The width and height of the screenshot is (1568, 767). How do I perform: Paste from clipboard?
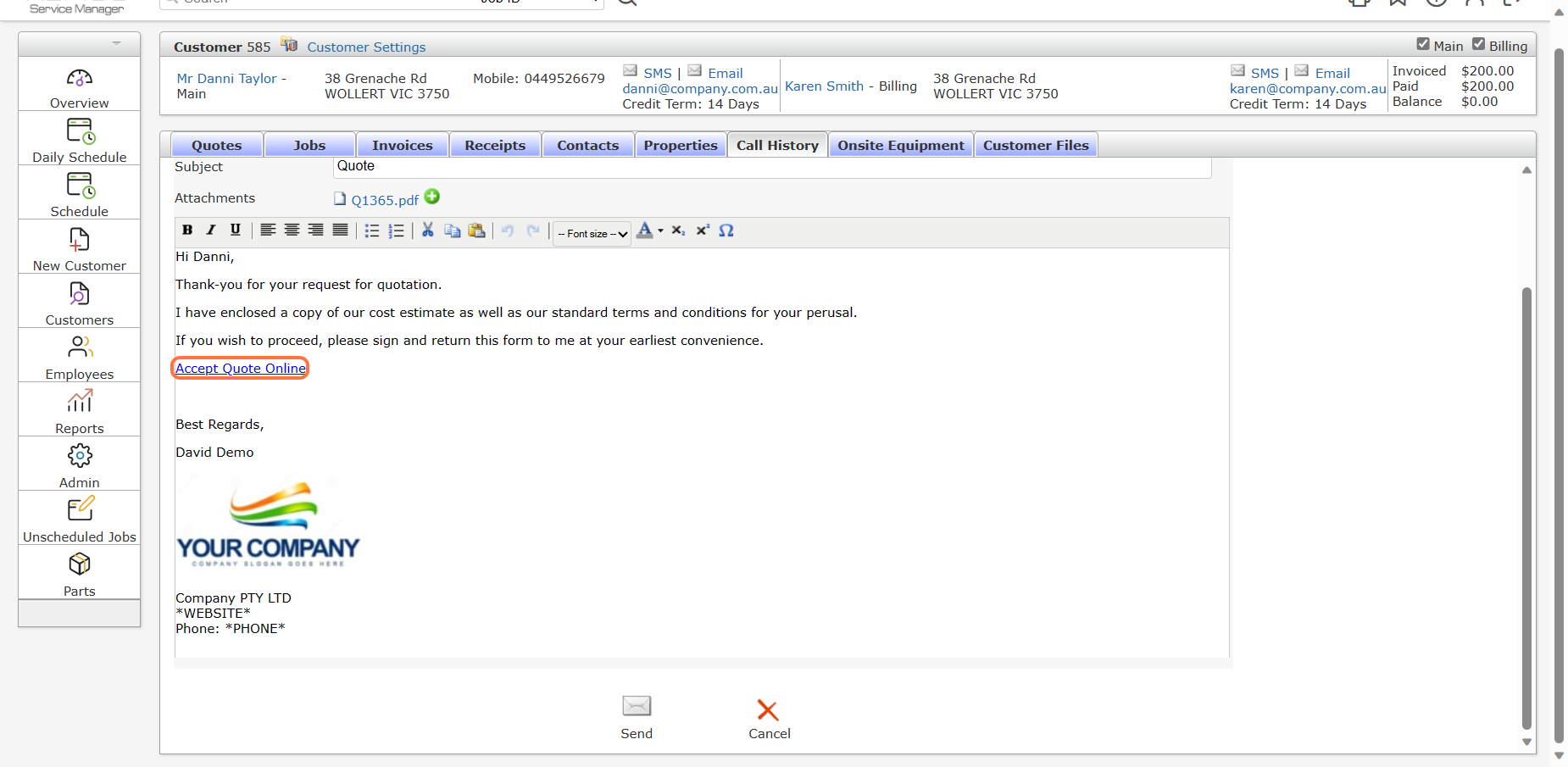(x=476, y=231)
